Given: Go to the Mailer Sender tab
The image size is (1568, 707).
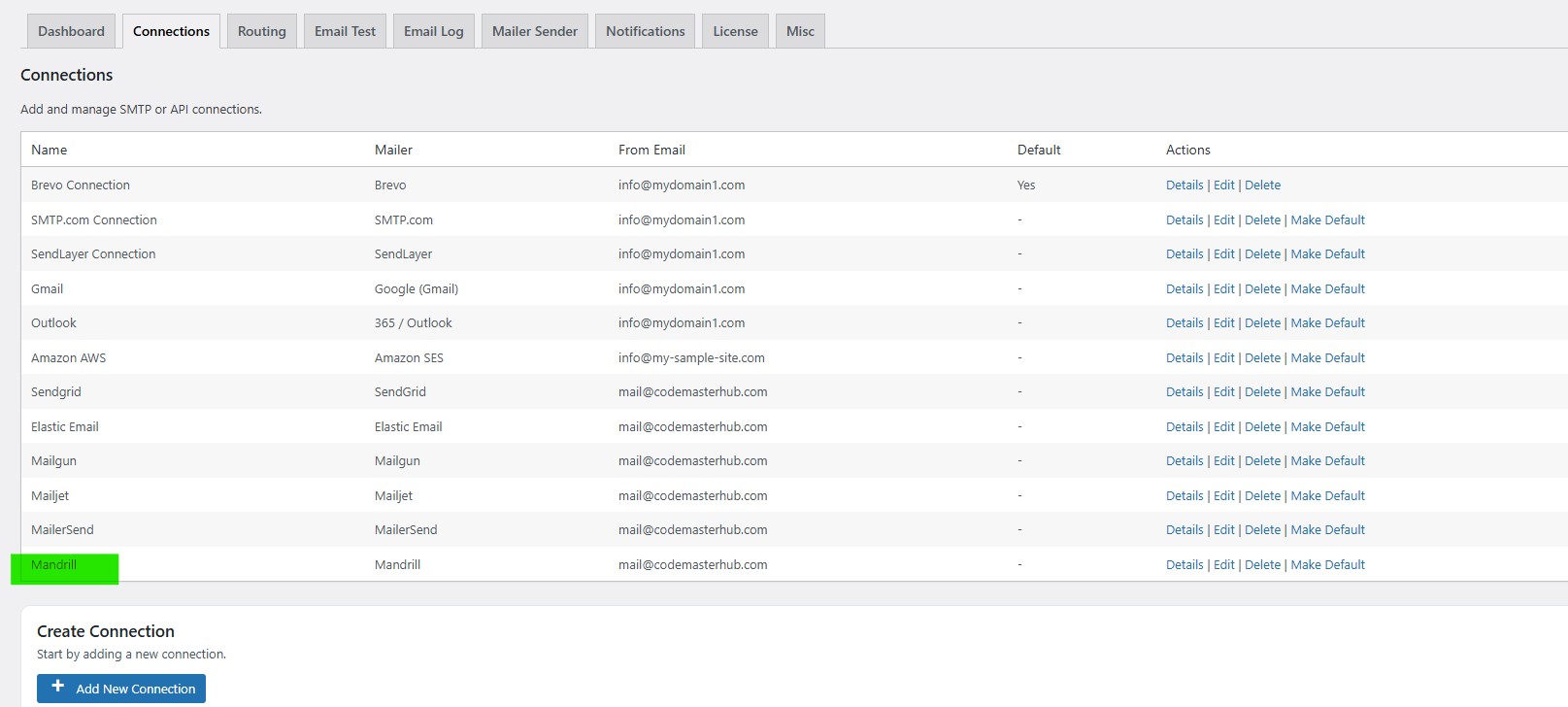Looking at the screenshot, I should [x=534, y=31].
